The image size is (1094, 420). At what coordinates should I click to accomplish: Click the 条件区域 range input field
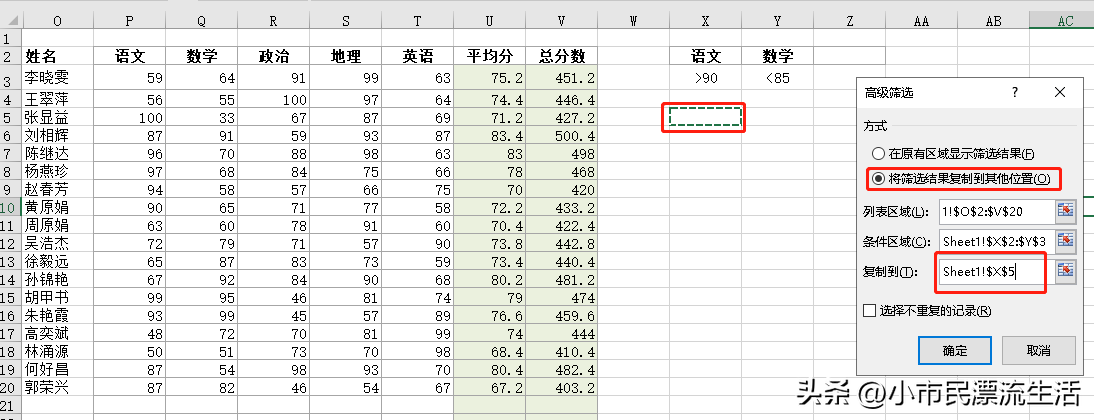pos(996,241)
